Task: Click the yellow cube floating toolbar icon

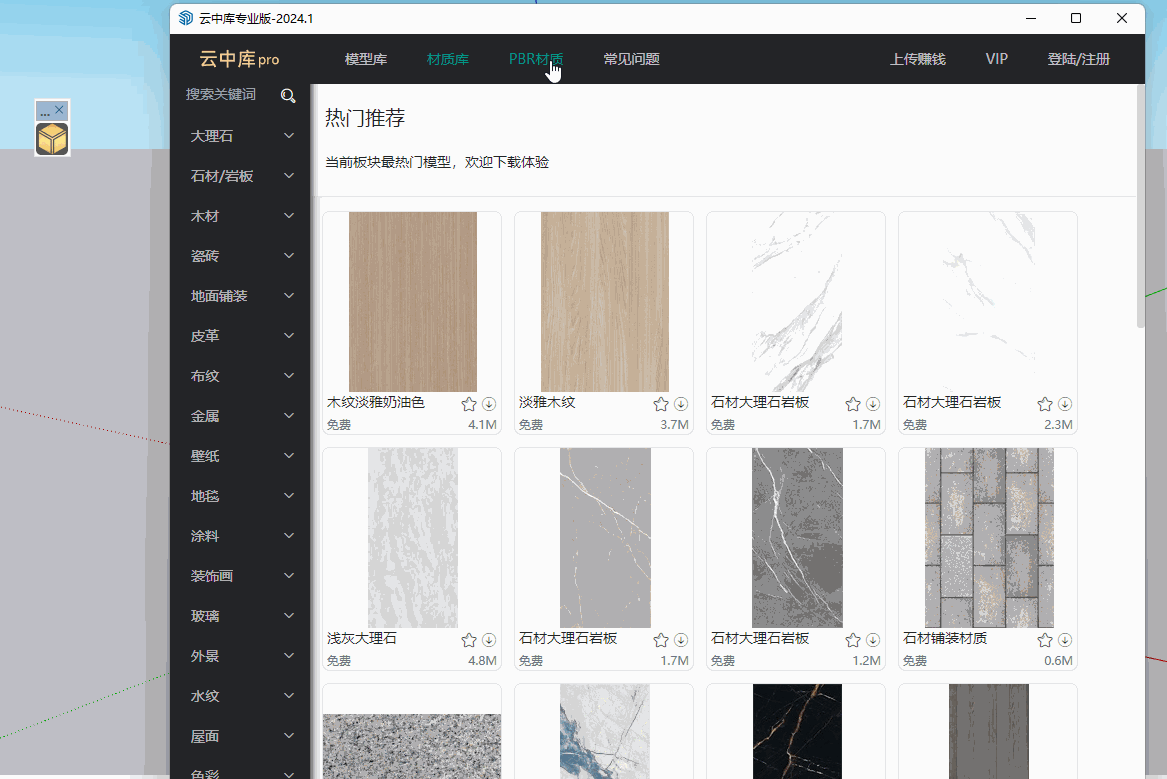Action: click(x=52, y=139)
